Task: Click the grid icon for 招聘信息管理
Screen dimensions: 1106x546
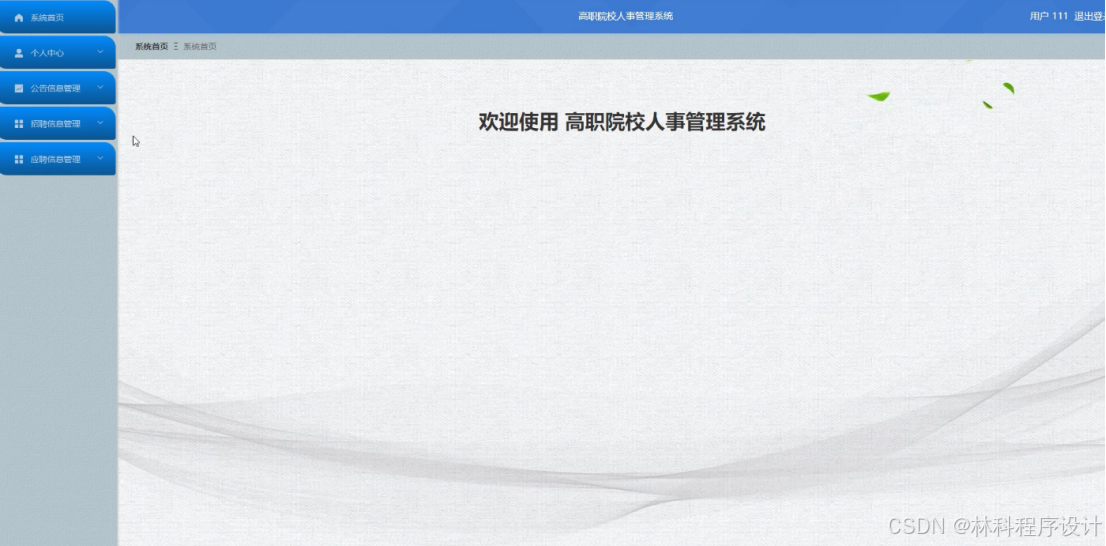Action: (19, 123)
